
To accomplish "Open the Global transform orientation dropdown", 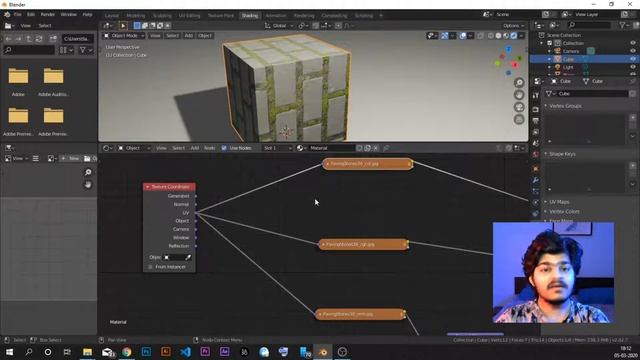I will pyautogui.click(x=279, y=26).
